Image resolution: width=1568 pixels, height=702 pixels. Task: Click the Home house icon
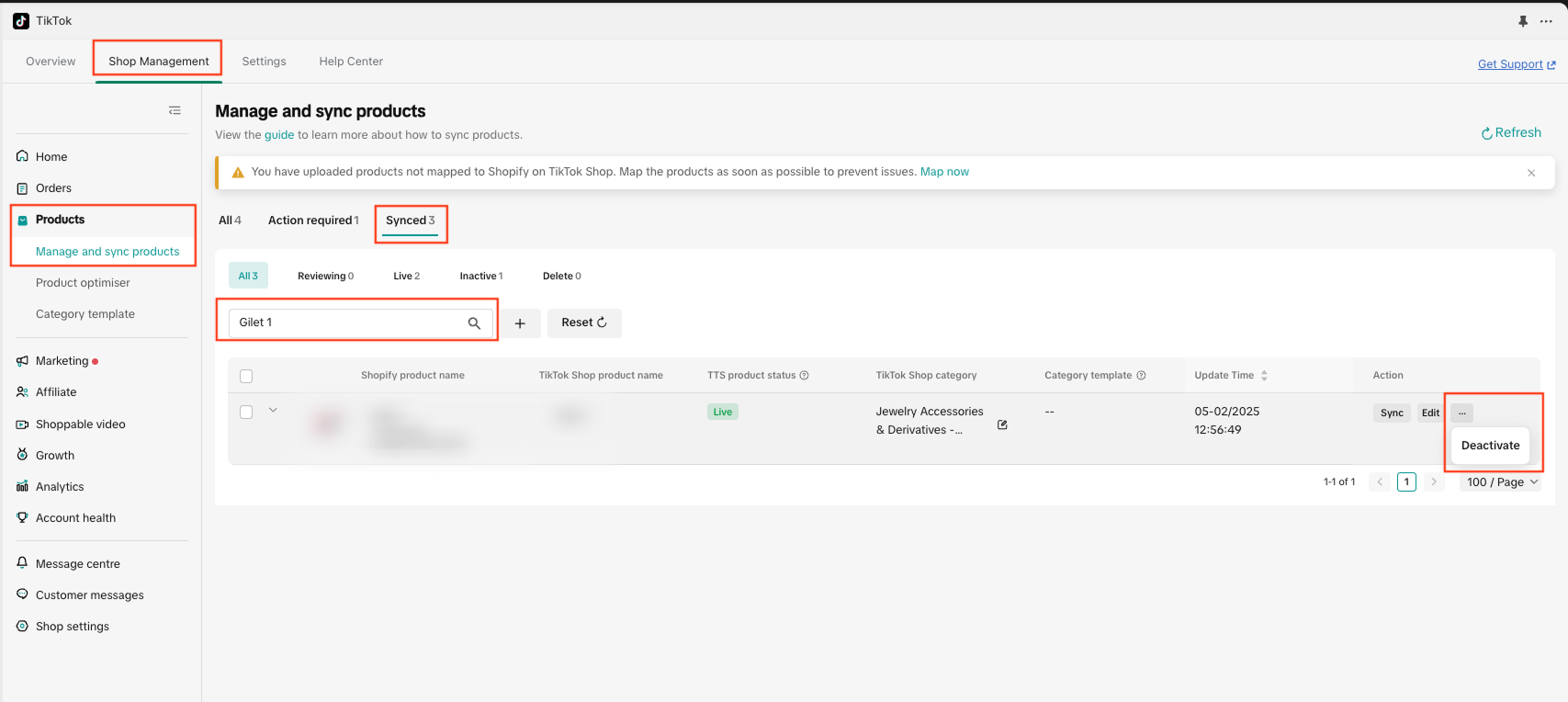[22, 156]
